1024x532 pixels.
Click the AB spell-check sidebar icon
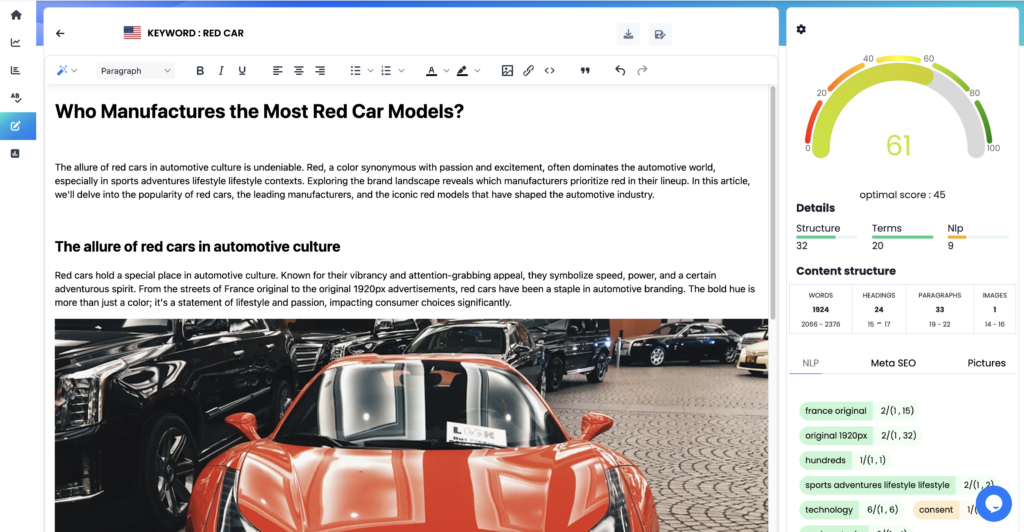[16, 98]
